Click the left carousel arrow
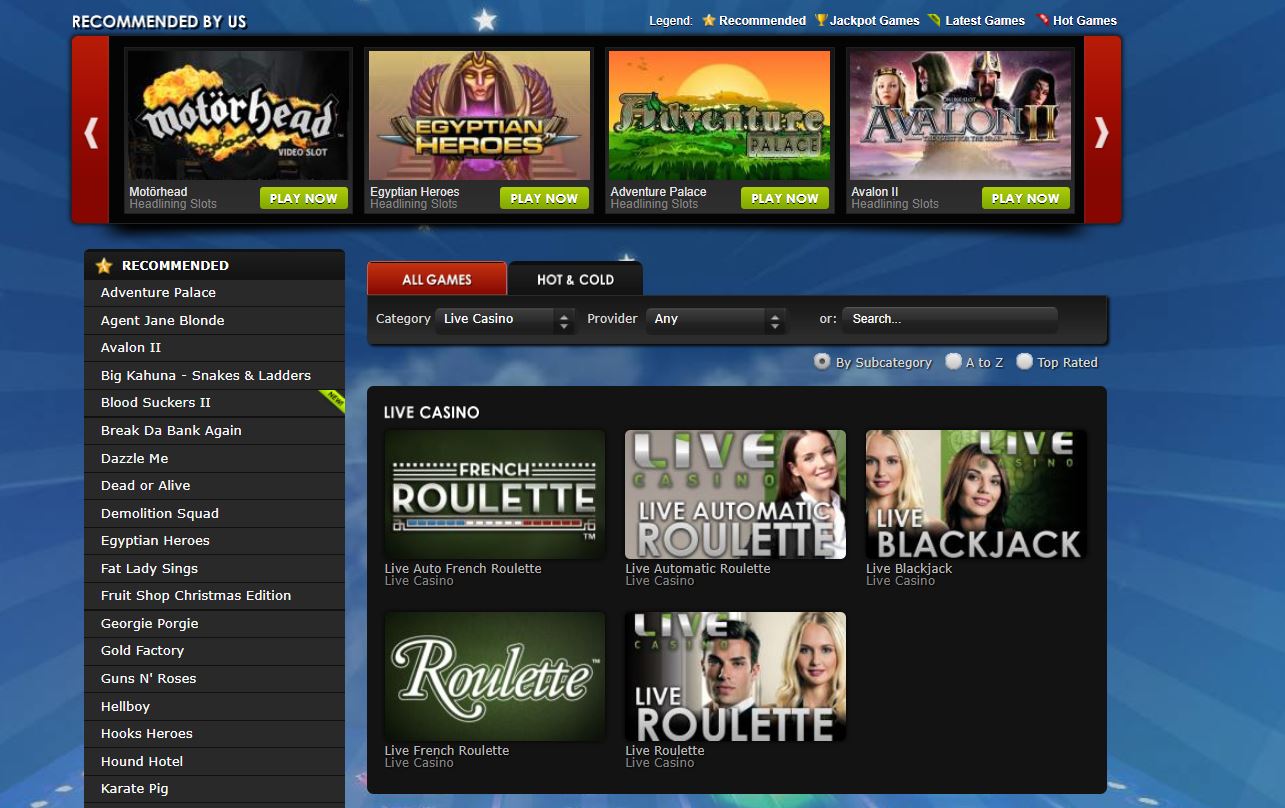This screenshot has width=1285, height=808. (91, 131)
